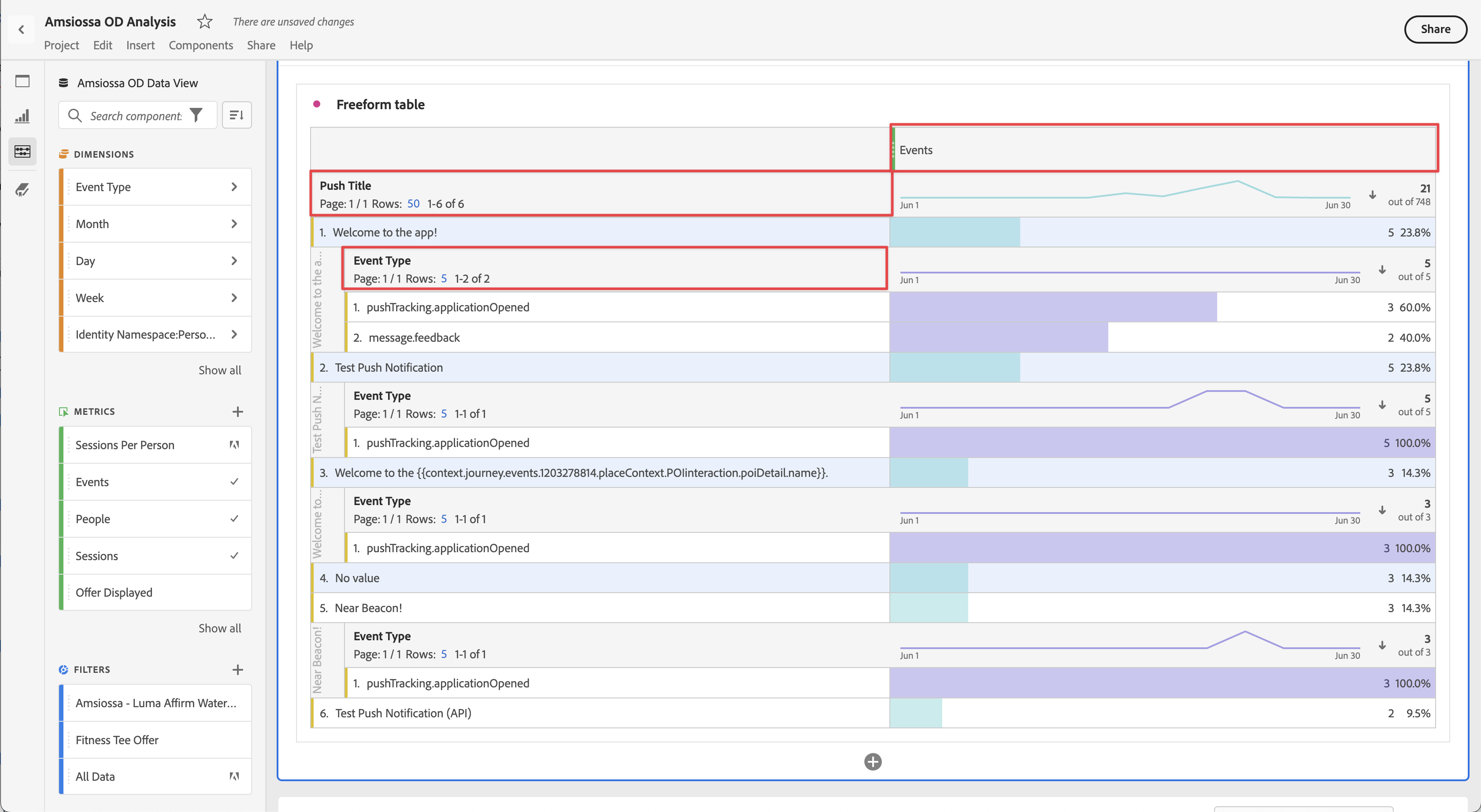
Task: Click the sort components icon
Action: (x=236, y=115)
